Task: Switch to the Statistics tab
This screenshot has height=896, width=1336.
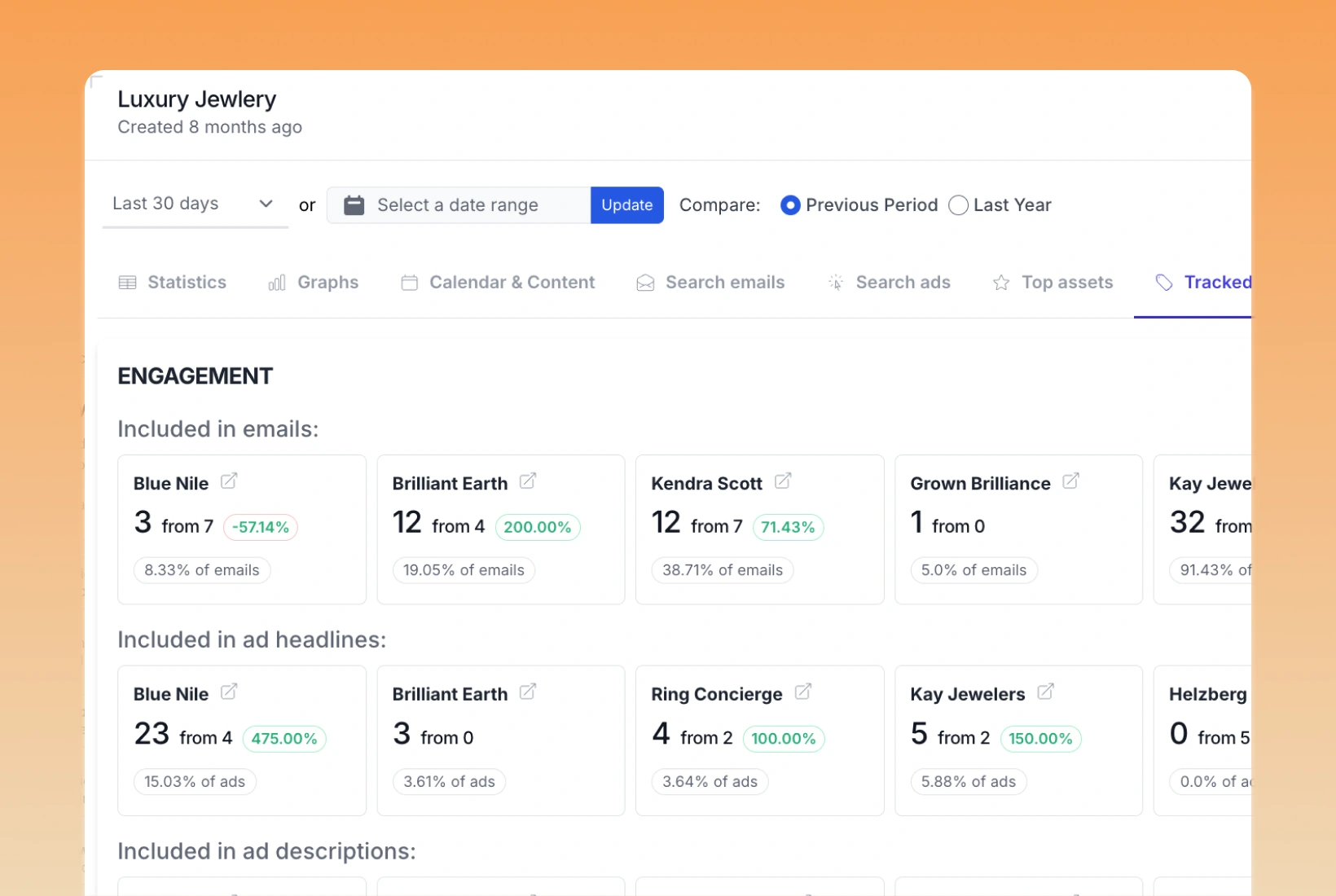Action: pyautogui.click(x=173, y=283)
